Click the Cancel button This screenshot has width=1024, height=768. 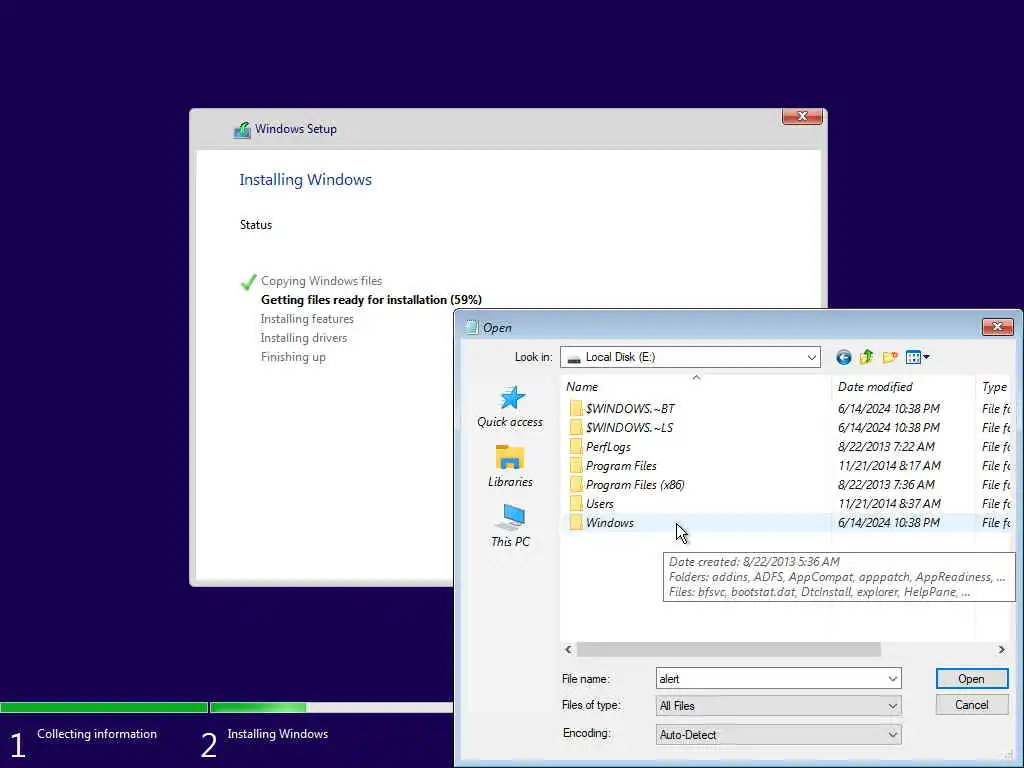coord(972,705)
